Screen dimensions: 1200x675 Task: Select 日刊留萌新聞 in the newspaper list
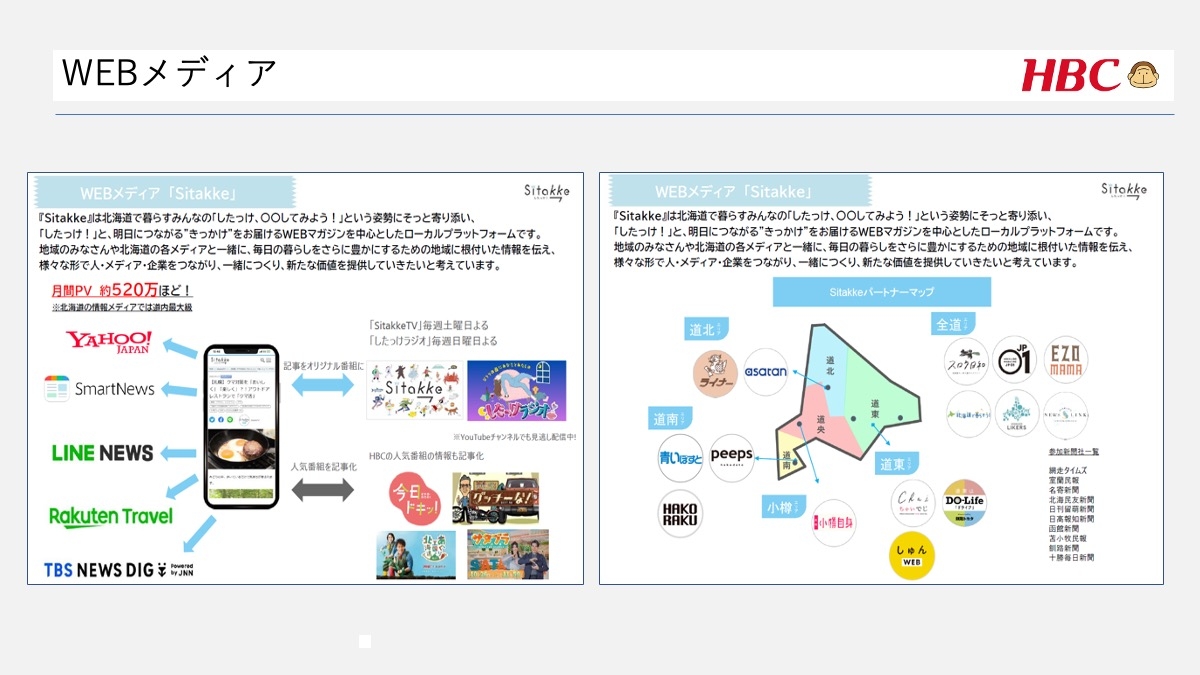click(1072, 509)
